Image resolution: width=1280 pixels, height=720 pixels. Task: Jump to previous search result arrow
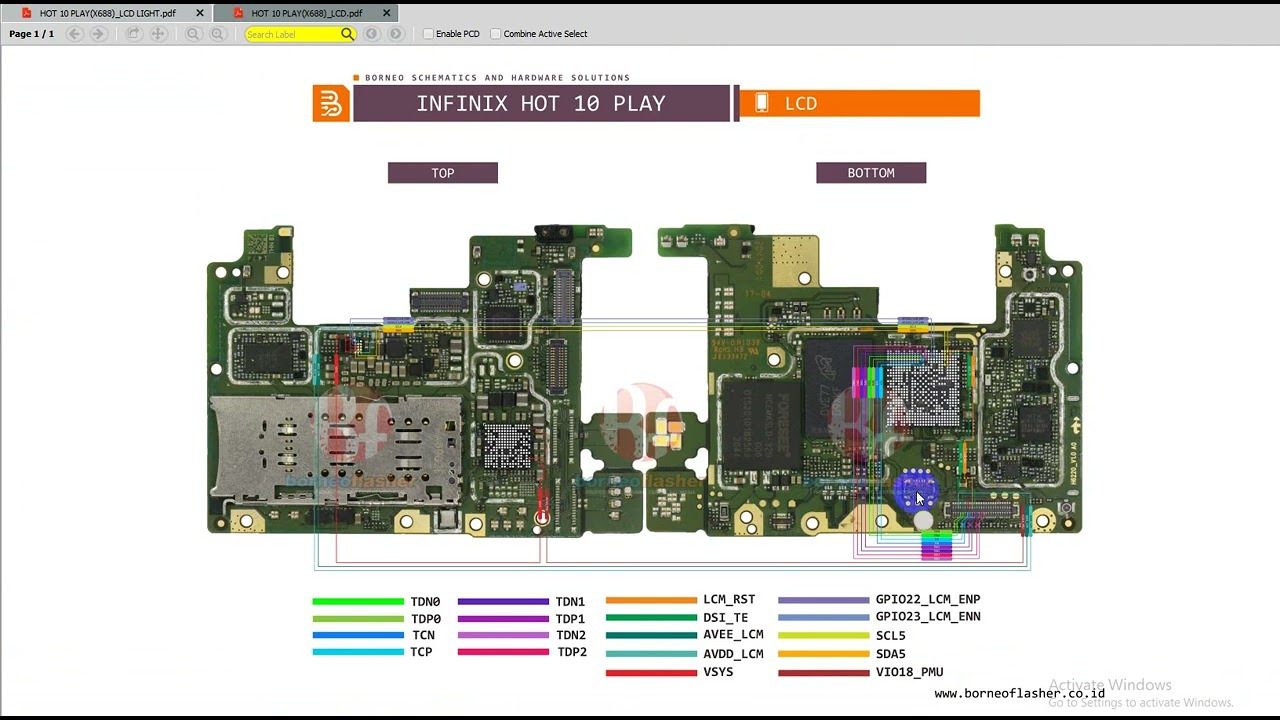click(371, 34)
